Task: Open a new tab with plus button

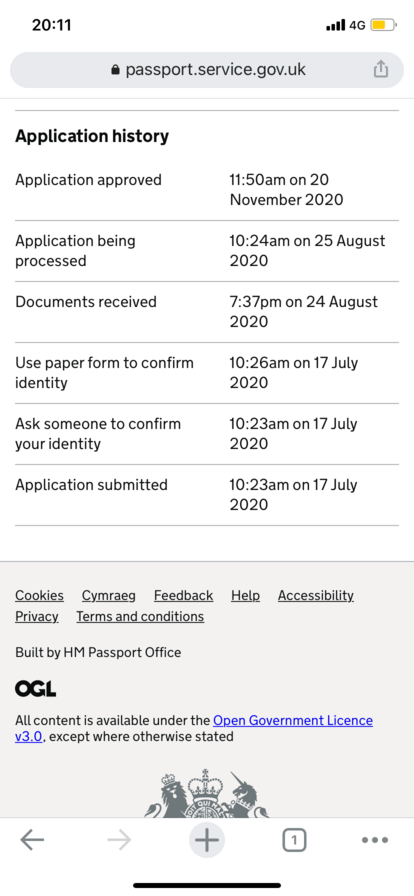Action: [207, 840]
